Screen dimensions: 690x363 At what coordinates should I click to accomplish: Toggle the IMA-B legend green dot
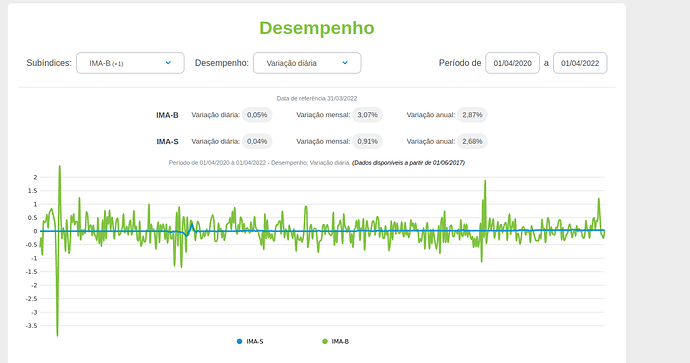[x=325, y=341]
